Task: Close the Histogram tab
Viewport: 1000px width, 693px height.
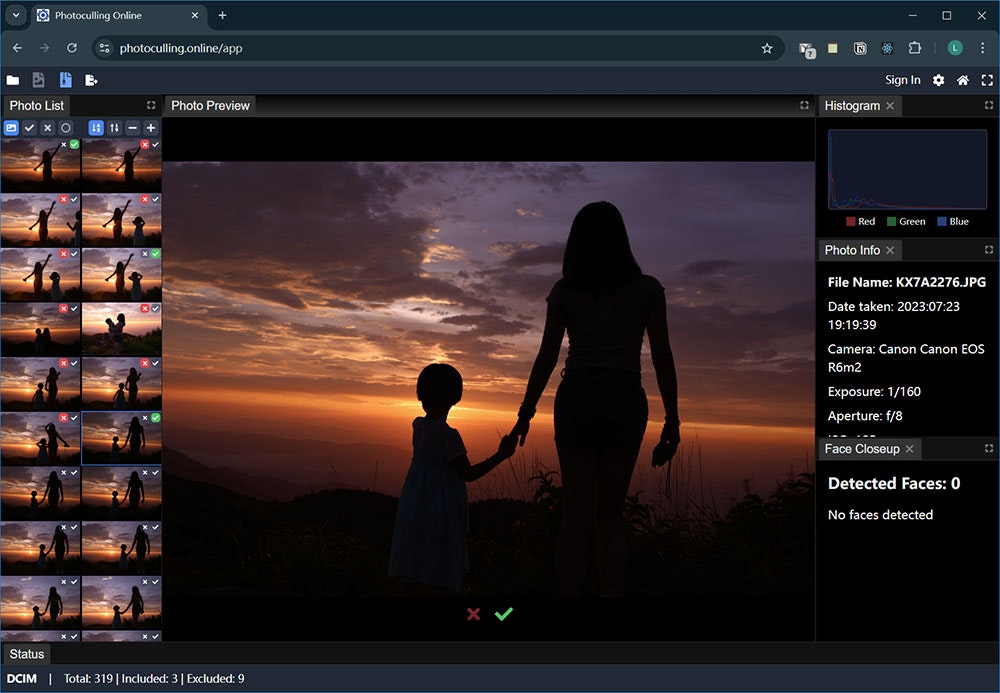Action: click(890, 106)
